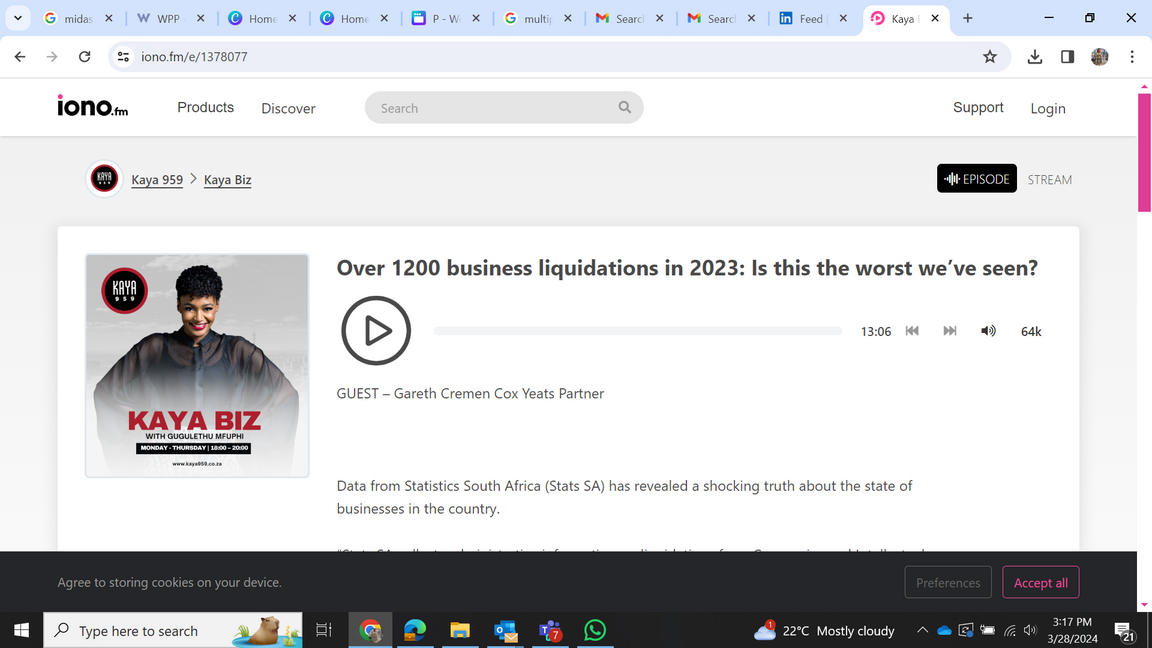The height and width of the screenshot is (648, 1152).
Task: View site information icon in address bar
Action: 123,57
